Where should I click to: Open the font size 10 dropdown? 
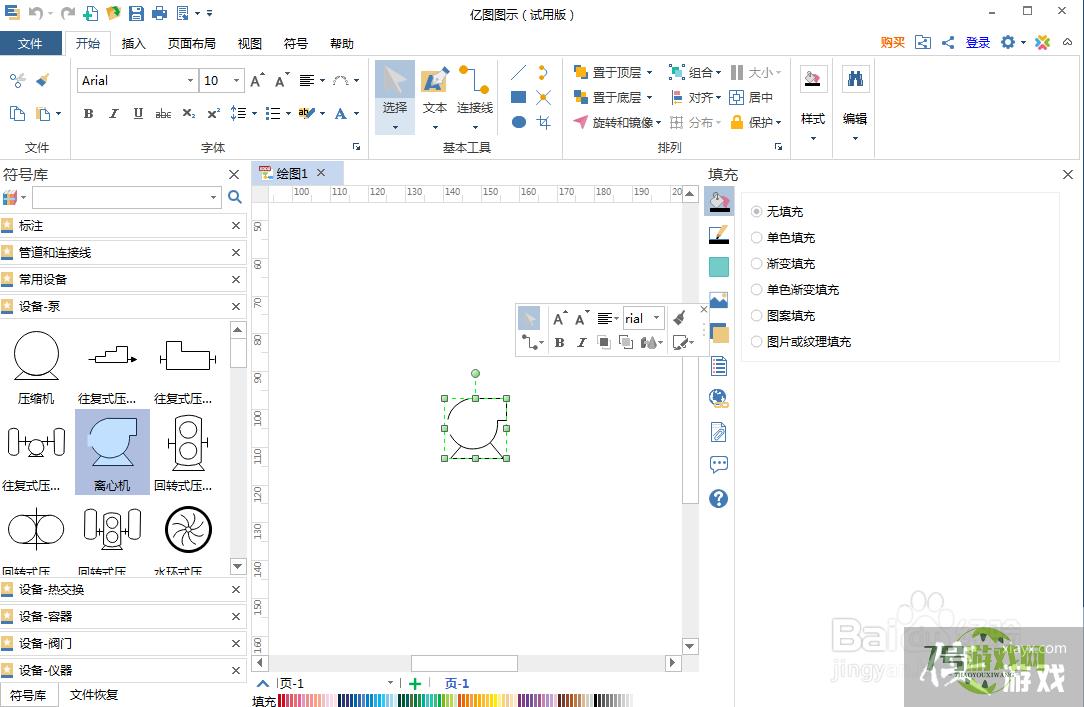236,81
